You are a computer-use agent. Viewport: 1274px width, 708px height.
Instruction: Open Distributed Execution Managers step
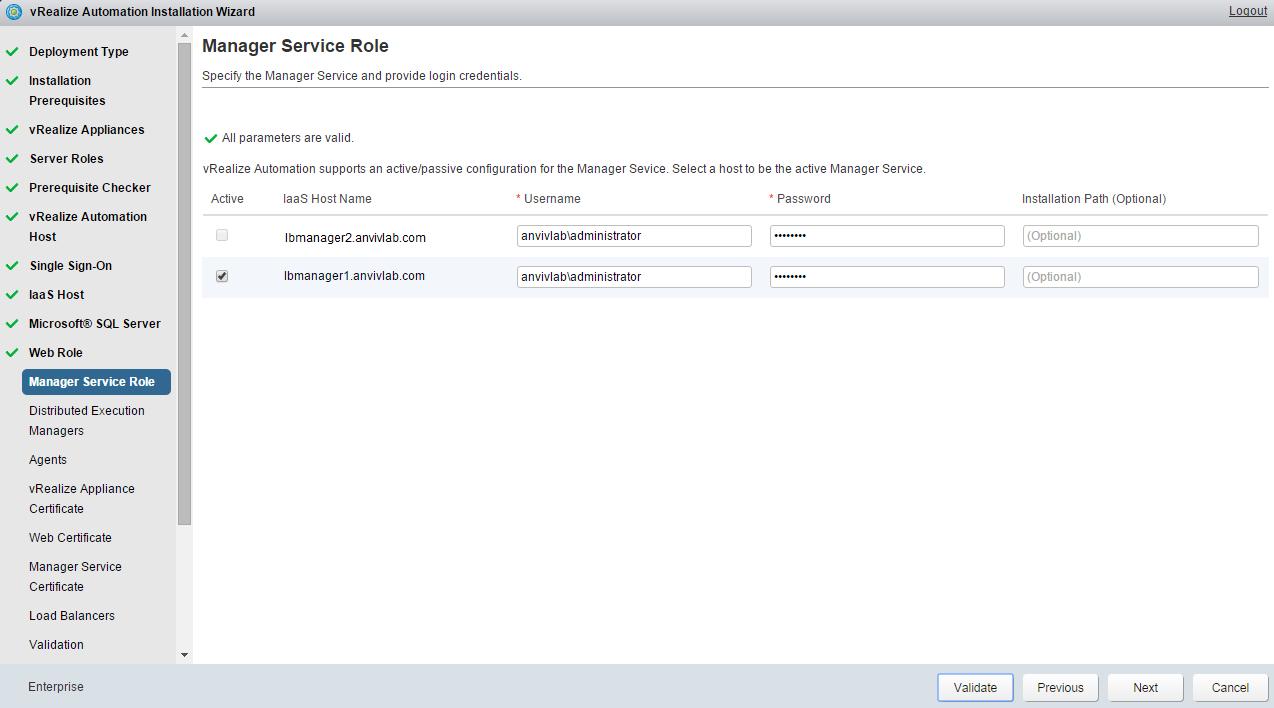tap(87, 421)
